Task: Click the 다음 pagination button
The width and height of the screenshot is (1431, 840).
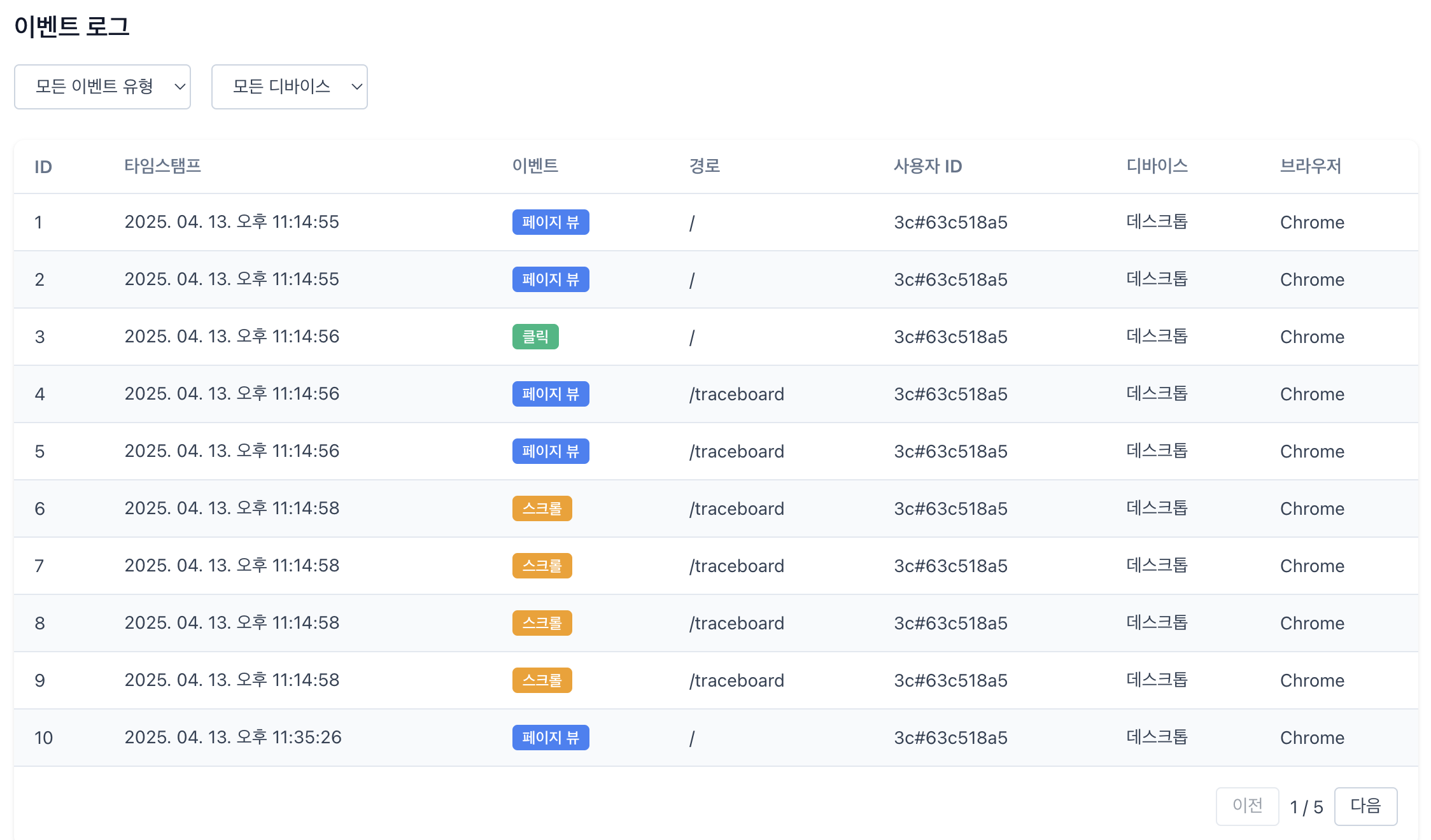Action: [1365, 806]
